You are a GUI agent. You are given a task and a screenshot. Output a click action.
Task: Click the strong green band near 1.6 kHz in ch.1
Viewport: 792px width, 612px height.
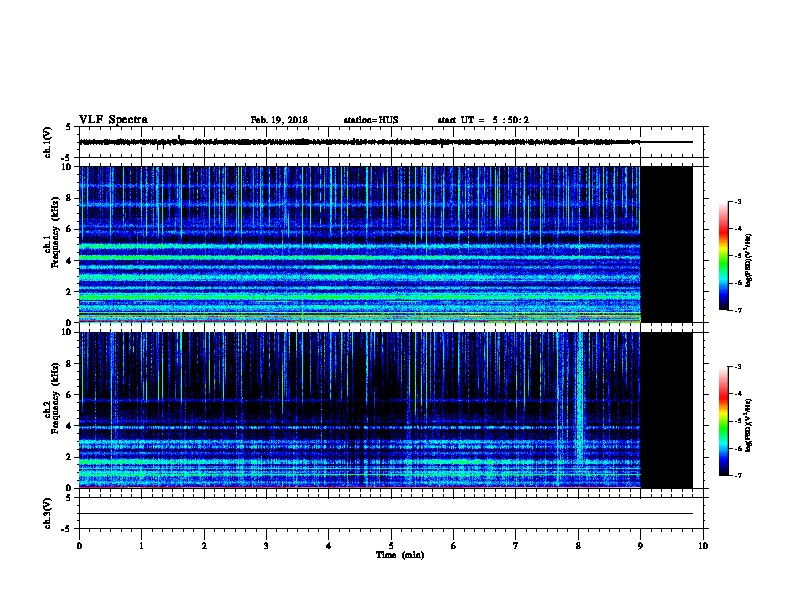click(360, 297)
